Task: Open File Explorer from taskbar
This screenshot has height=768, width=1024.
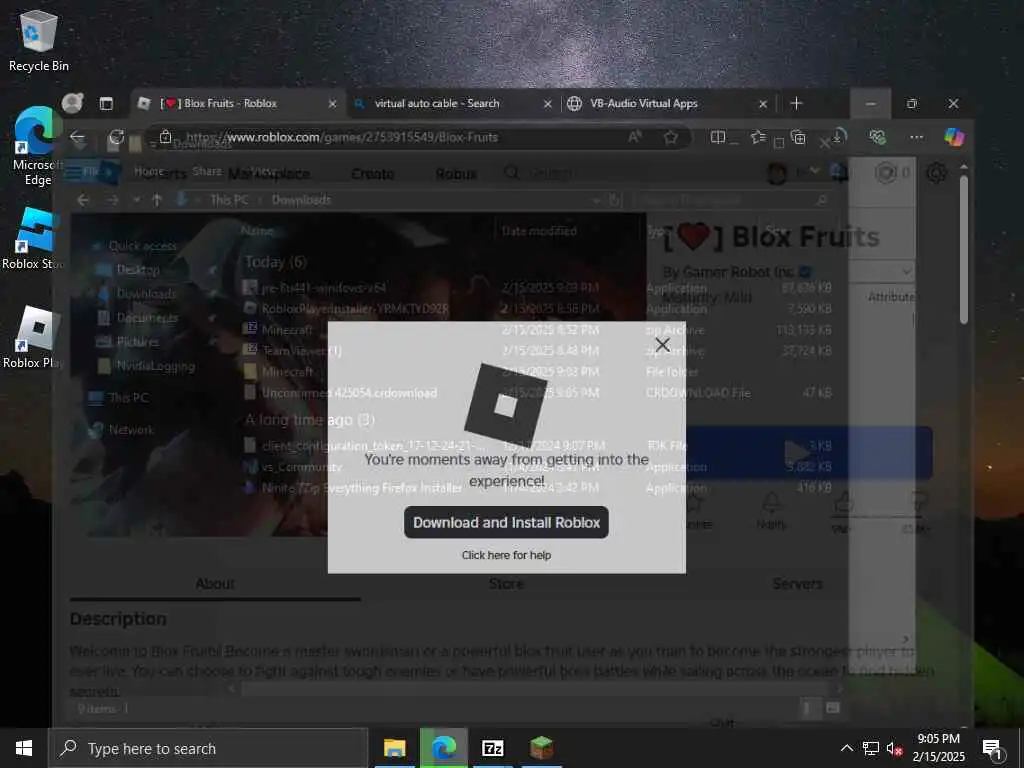Action: 394,748
